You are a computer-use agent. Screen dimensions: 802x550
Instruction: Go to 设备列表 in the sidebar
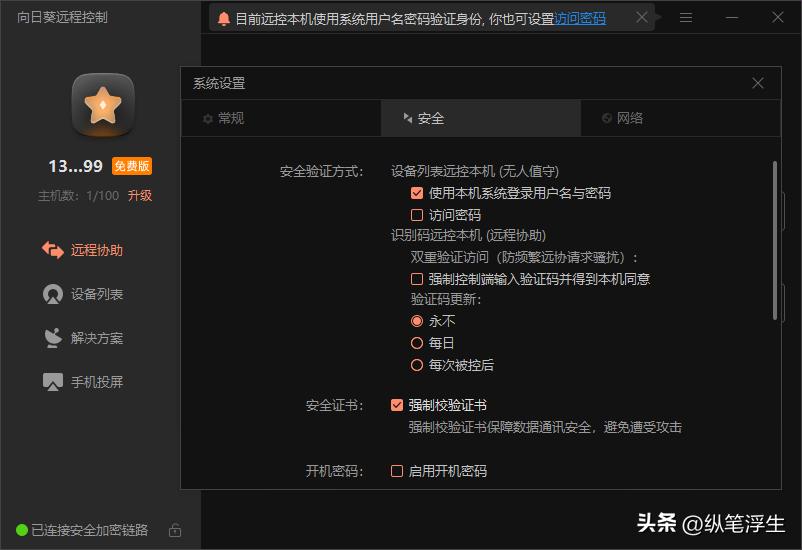(x=82, y=294)
